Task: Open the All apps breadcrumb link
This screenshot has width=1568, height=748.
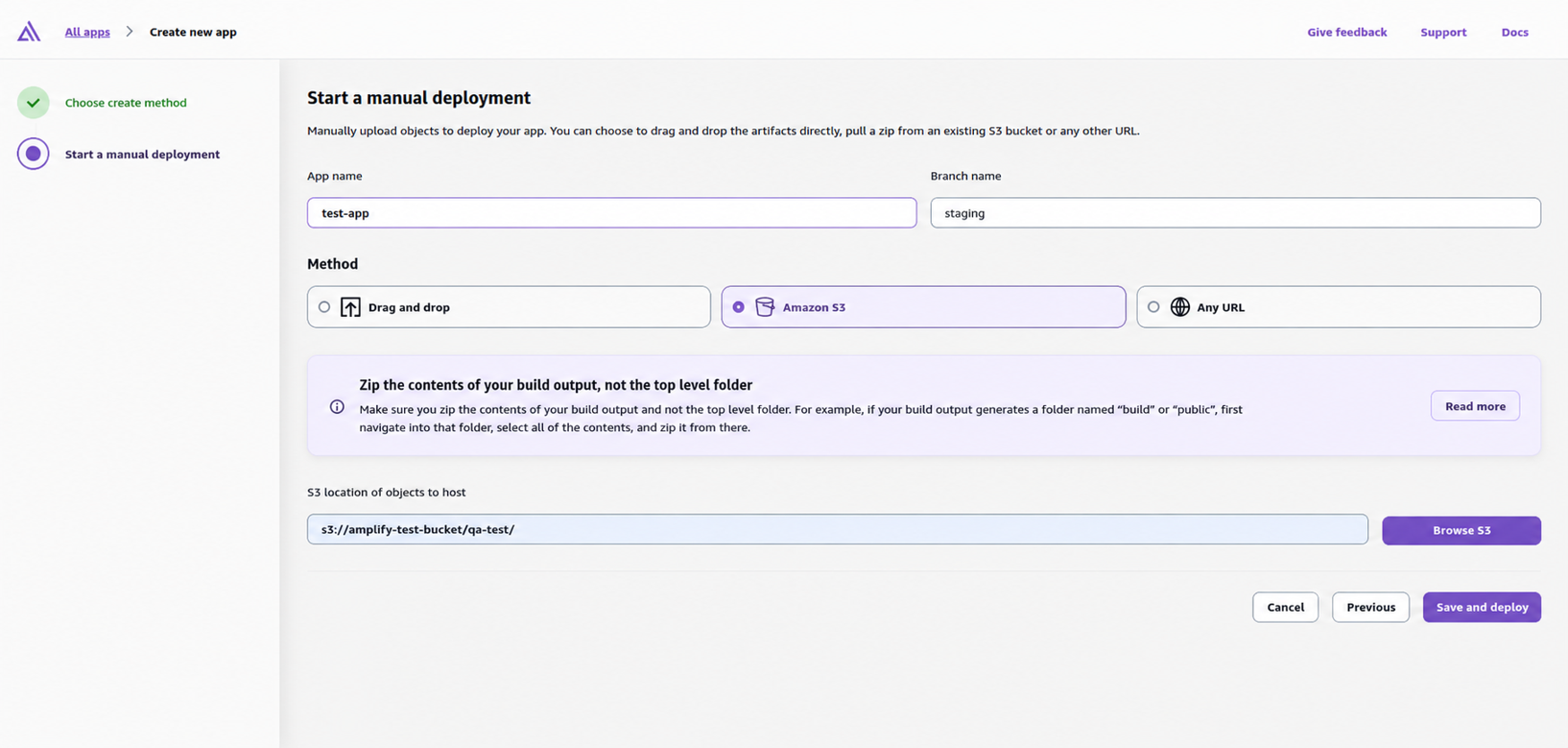Action: 87,32
